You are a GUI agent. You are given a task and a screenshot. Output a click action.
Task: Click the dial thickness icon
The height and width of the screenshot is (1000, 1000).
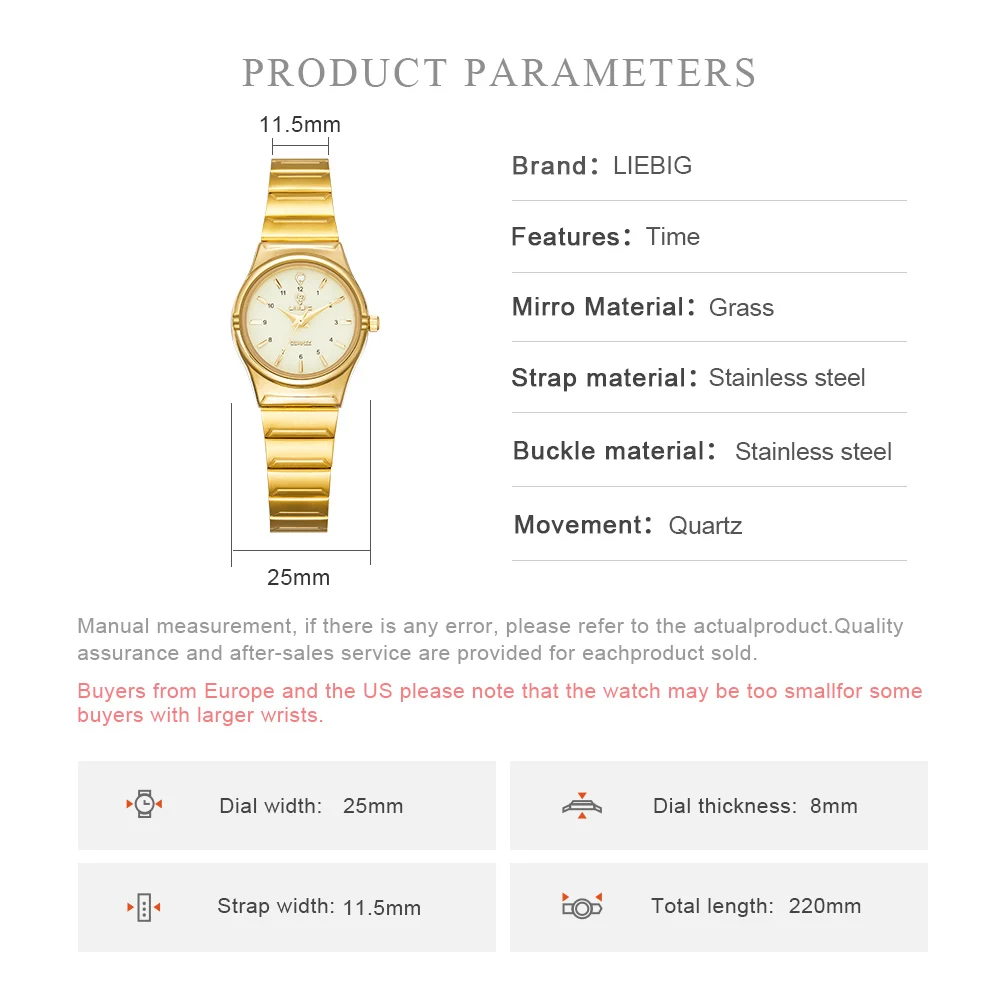582,805
